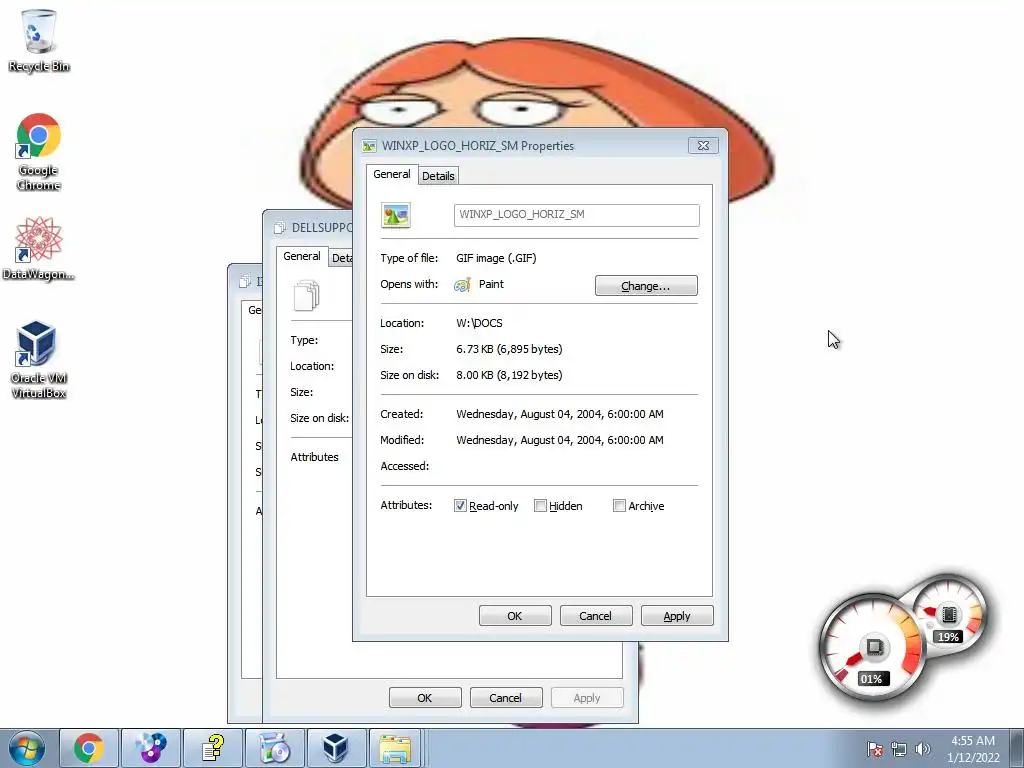Click the location value W:\DOCS

(x=479, y=323)
